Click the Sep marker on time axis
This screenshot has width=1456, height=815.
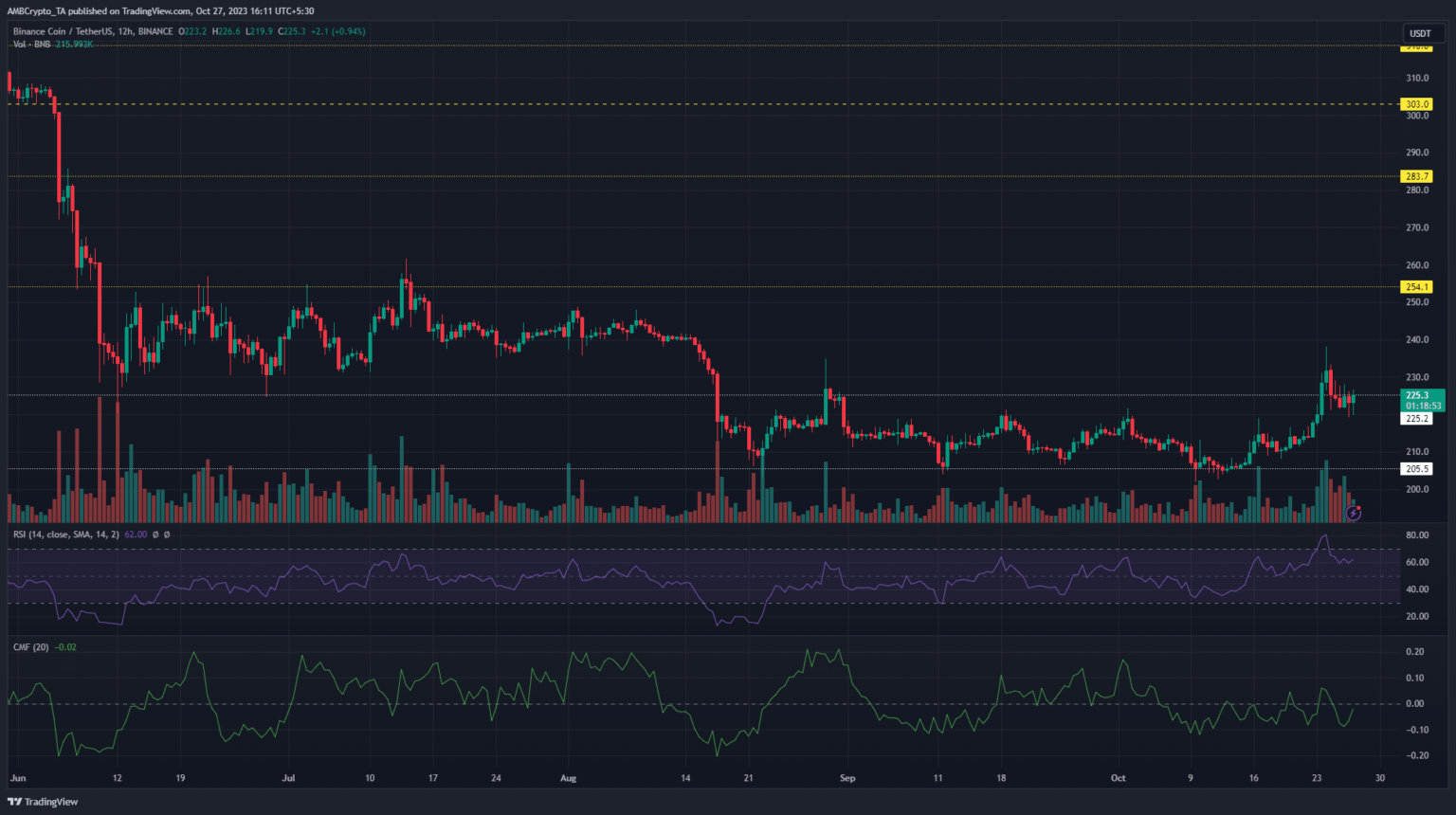[847, 778]
